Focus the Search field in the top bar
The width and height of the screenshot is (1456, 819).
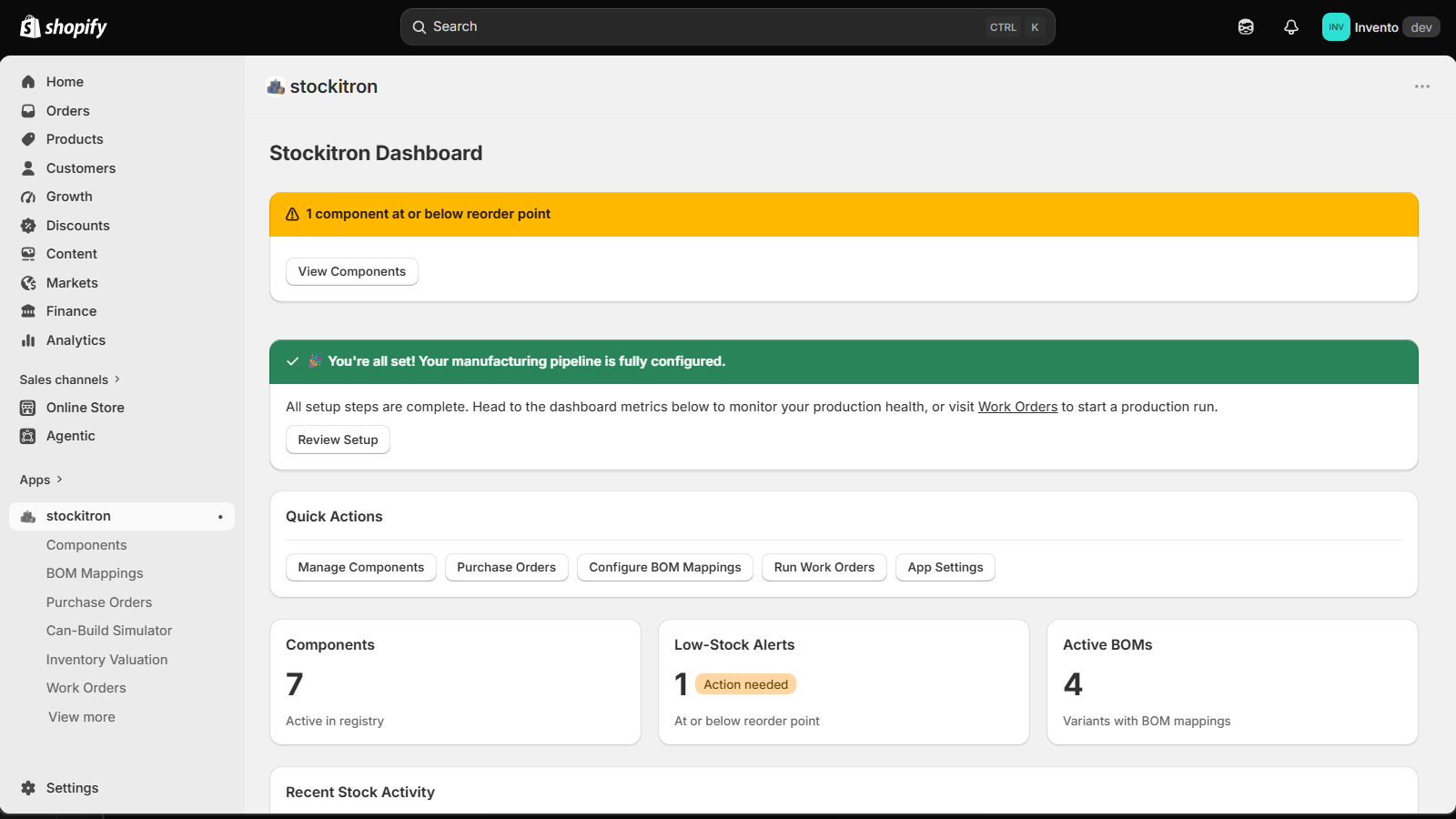[x=728, y=27]
